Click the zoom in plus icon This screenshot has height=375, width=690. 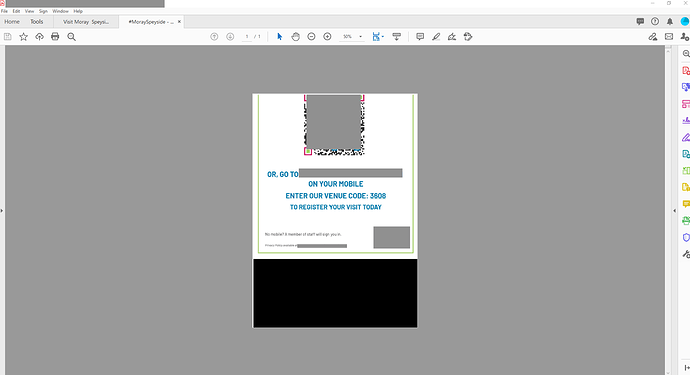[327, 37]
